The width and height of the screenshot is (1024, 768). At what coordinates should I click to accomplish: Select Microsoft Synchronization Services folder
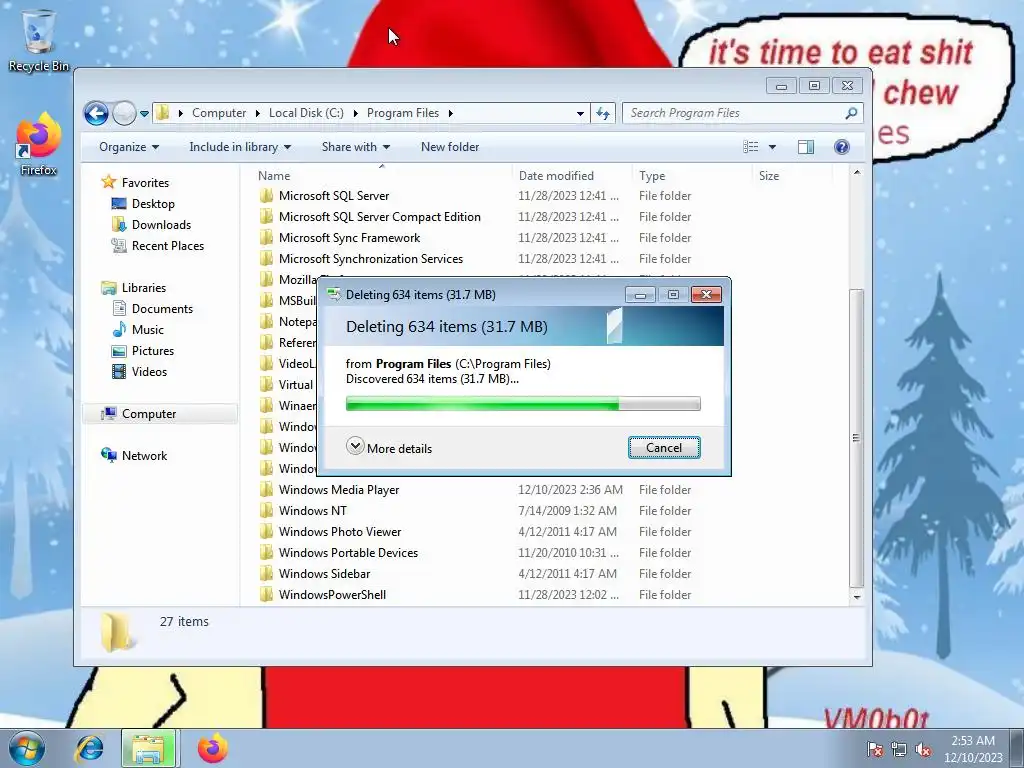370,259
